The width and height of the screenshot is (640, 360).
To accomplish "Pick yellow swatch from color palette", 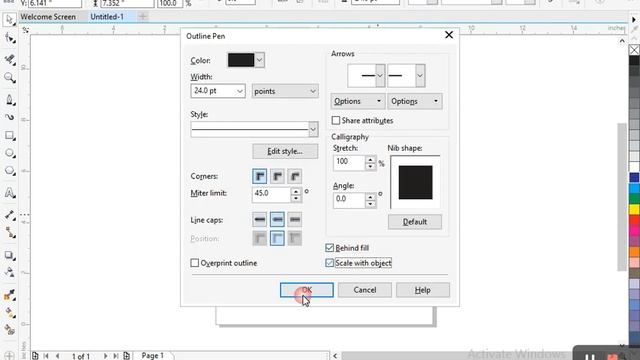I will click(x=634, y=209).
